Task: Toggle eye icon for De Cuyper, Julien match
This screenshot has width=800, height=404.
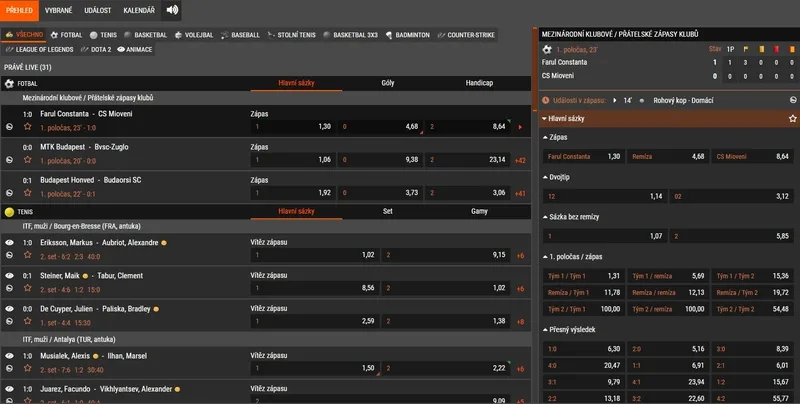Action: (10, 308)
